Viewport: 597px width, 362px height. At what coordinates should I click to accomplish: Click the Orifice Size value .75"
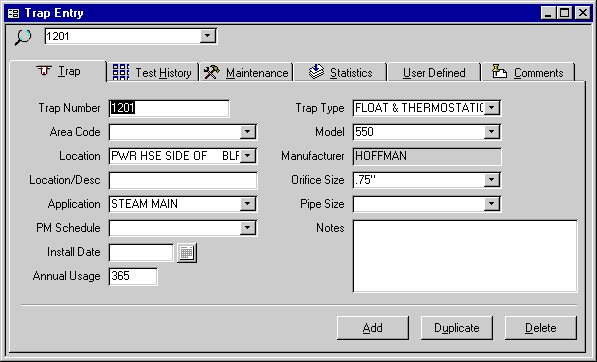[x=365, y=180]
